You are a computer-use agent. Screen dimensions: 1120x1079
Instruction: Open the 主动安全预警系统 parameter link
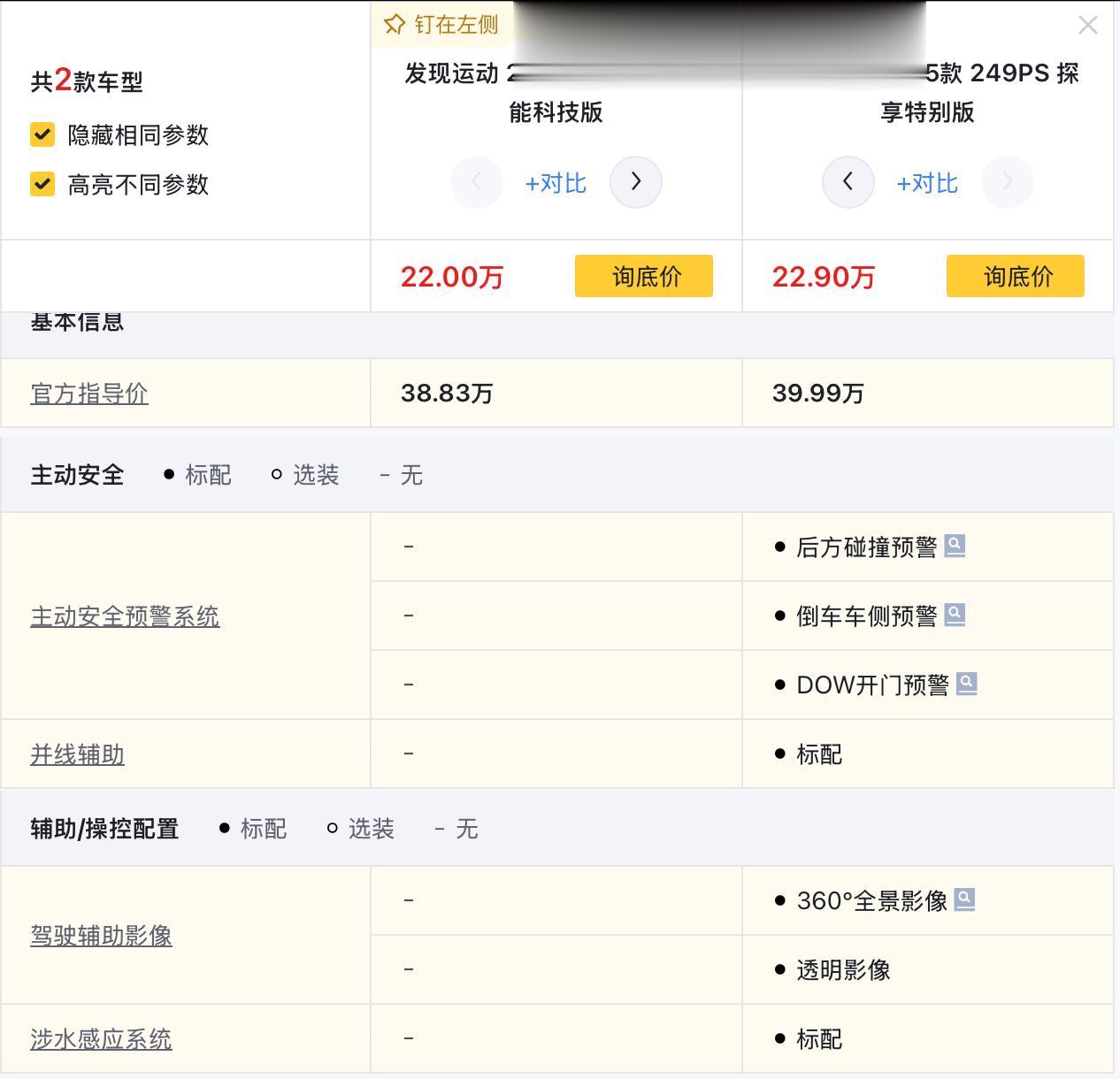(125, 616)
